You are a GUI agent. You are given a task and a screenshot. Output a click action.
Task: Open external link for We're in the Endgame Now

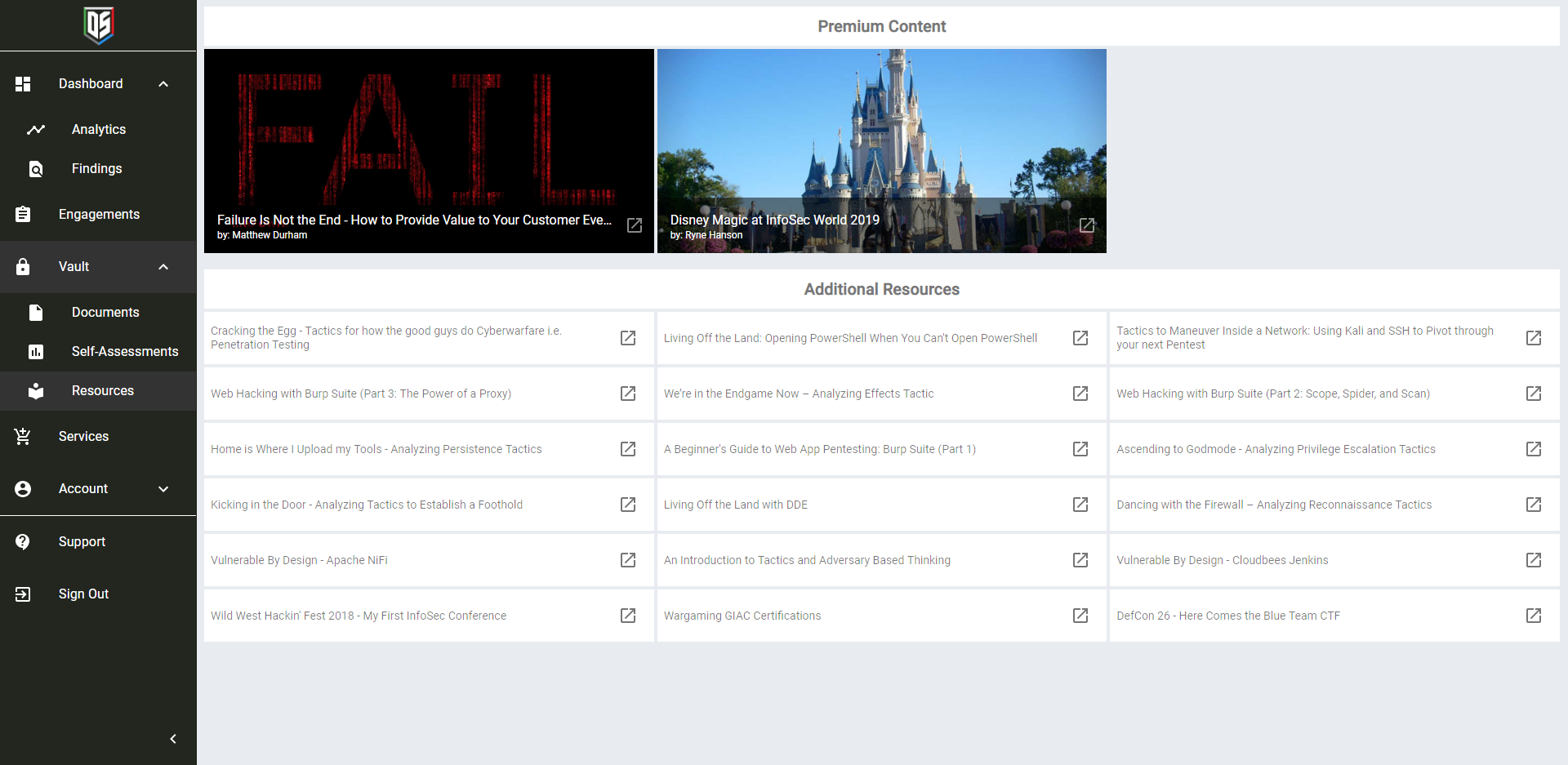[x=1080, y=394]
